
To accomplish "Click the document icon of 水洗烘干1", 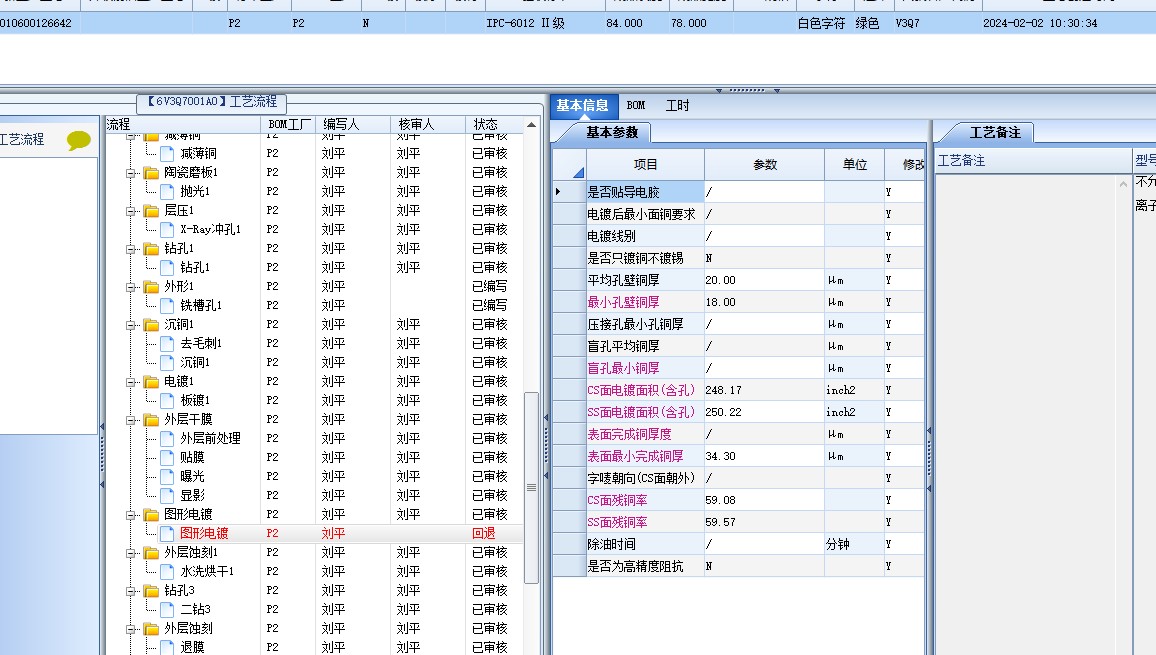I will [x=167, y=572].
